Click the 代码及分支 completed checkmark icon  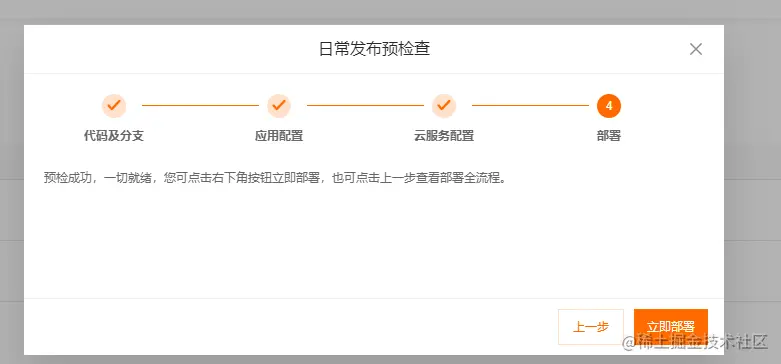tap(114, 106)
